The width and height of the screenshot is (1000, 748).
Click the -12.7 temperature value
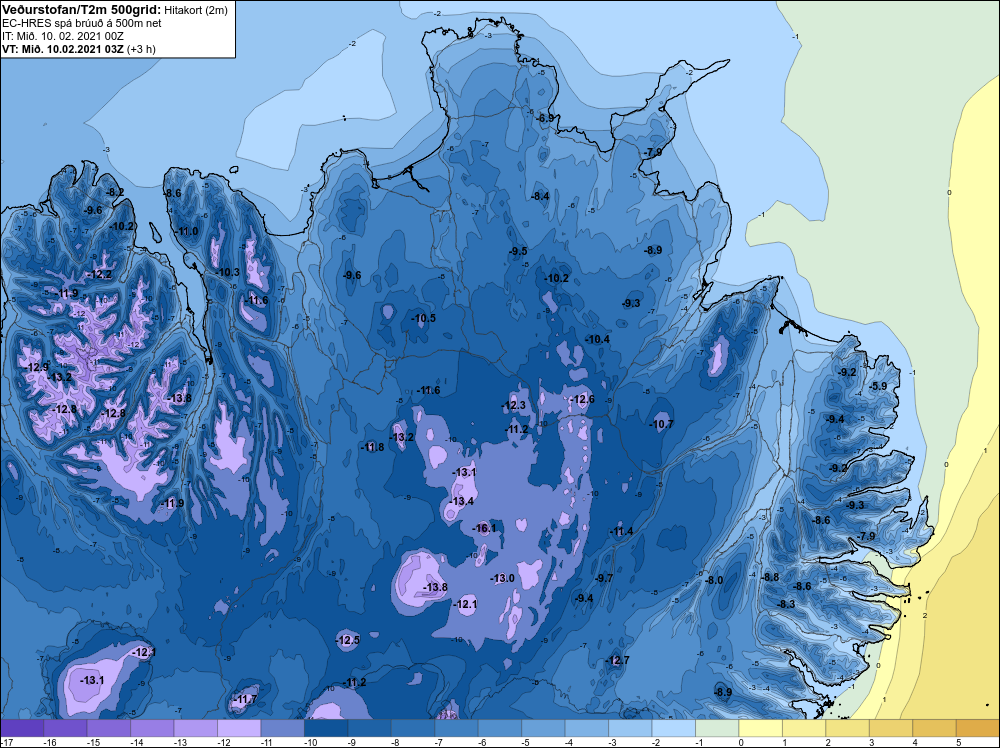click(x=617, y=660)
